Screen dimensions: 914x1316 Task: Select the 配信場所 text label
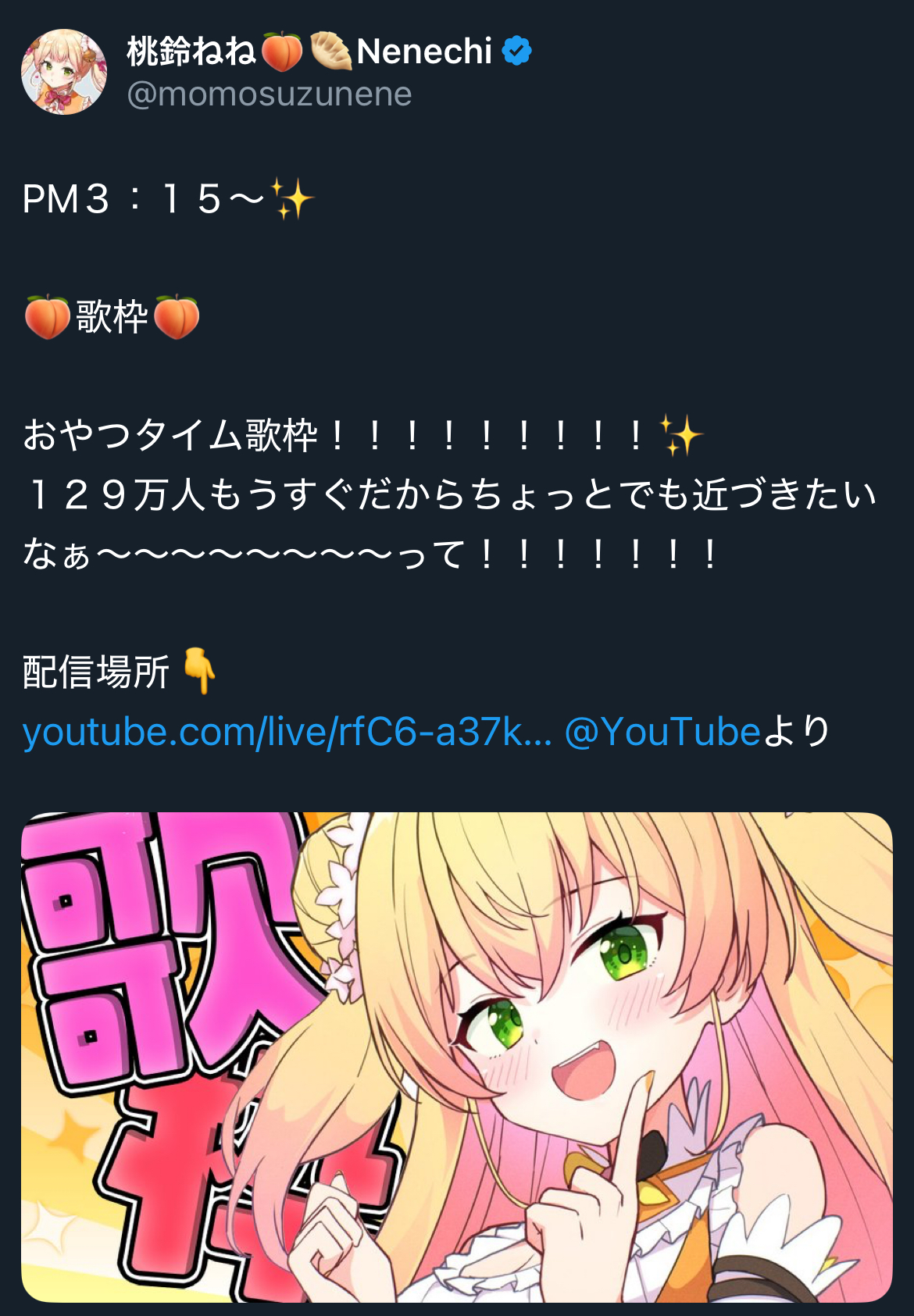tap(96, 672)
